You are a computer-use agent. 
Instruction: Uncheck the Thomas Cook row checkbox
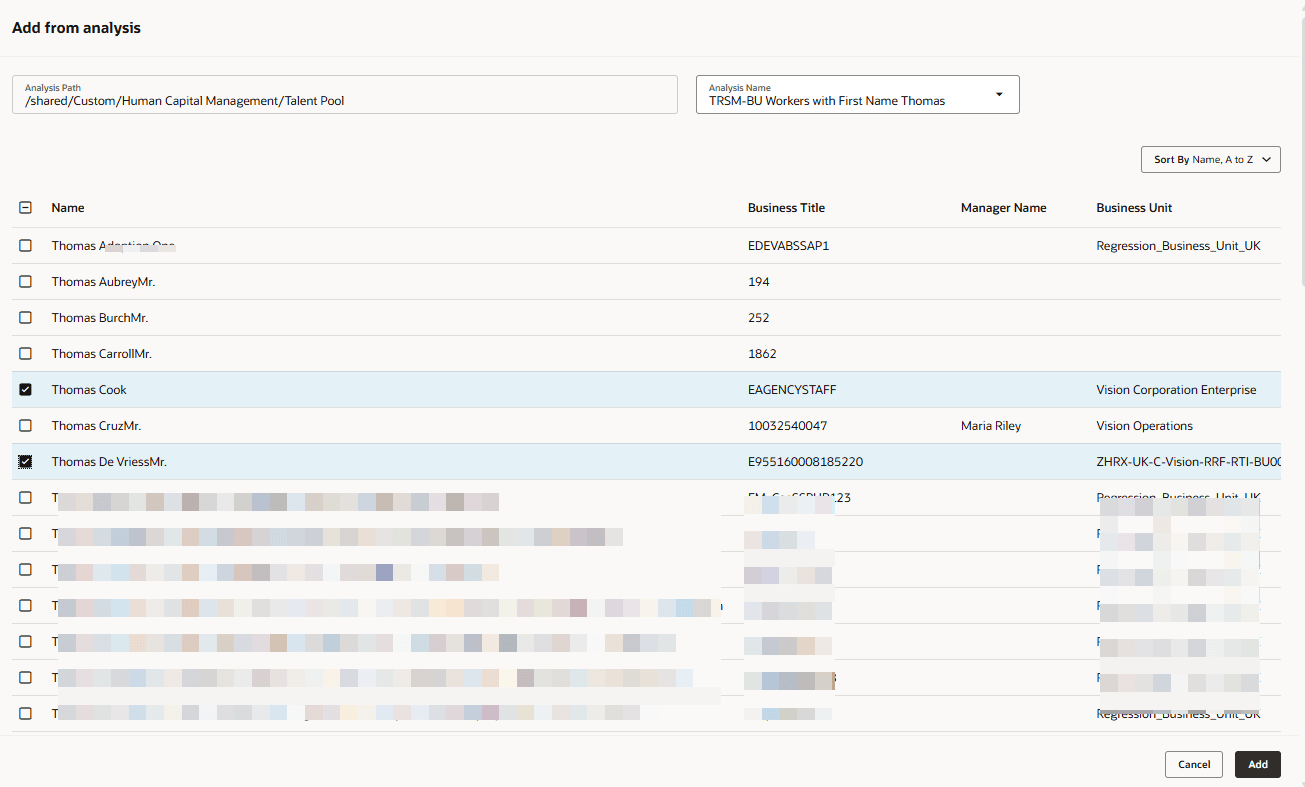tap(26, 390)
